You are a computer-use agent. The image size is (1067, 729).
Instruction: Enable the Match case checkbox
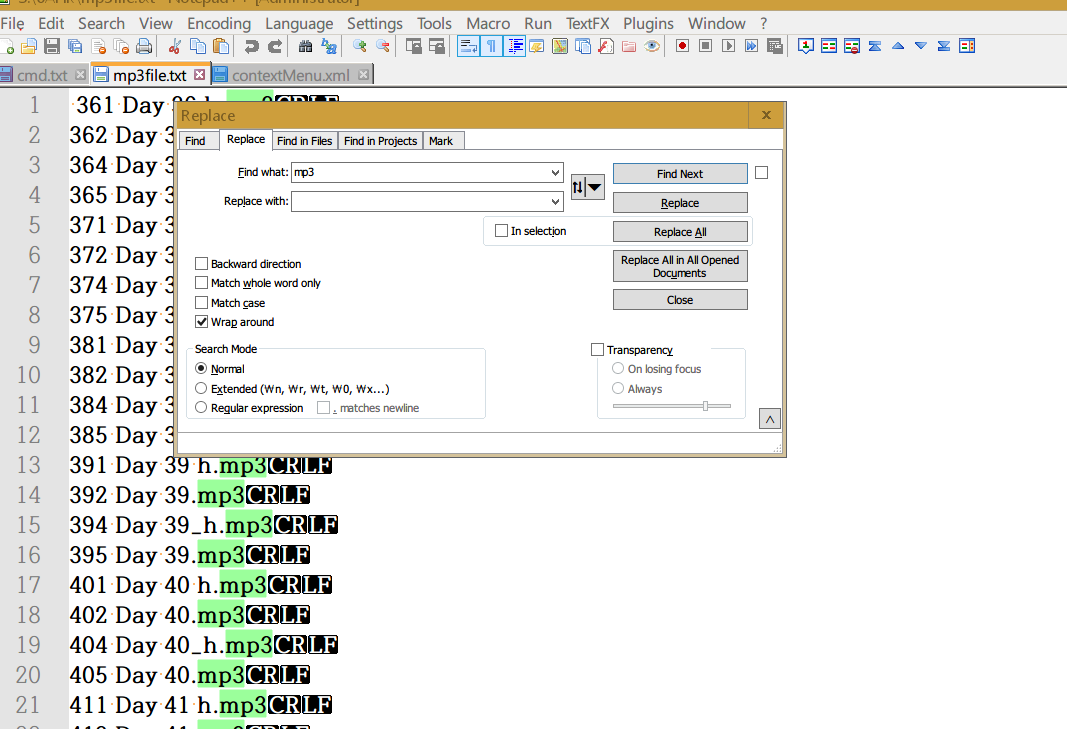coord(201,302)
